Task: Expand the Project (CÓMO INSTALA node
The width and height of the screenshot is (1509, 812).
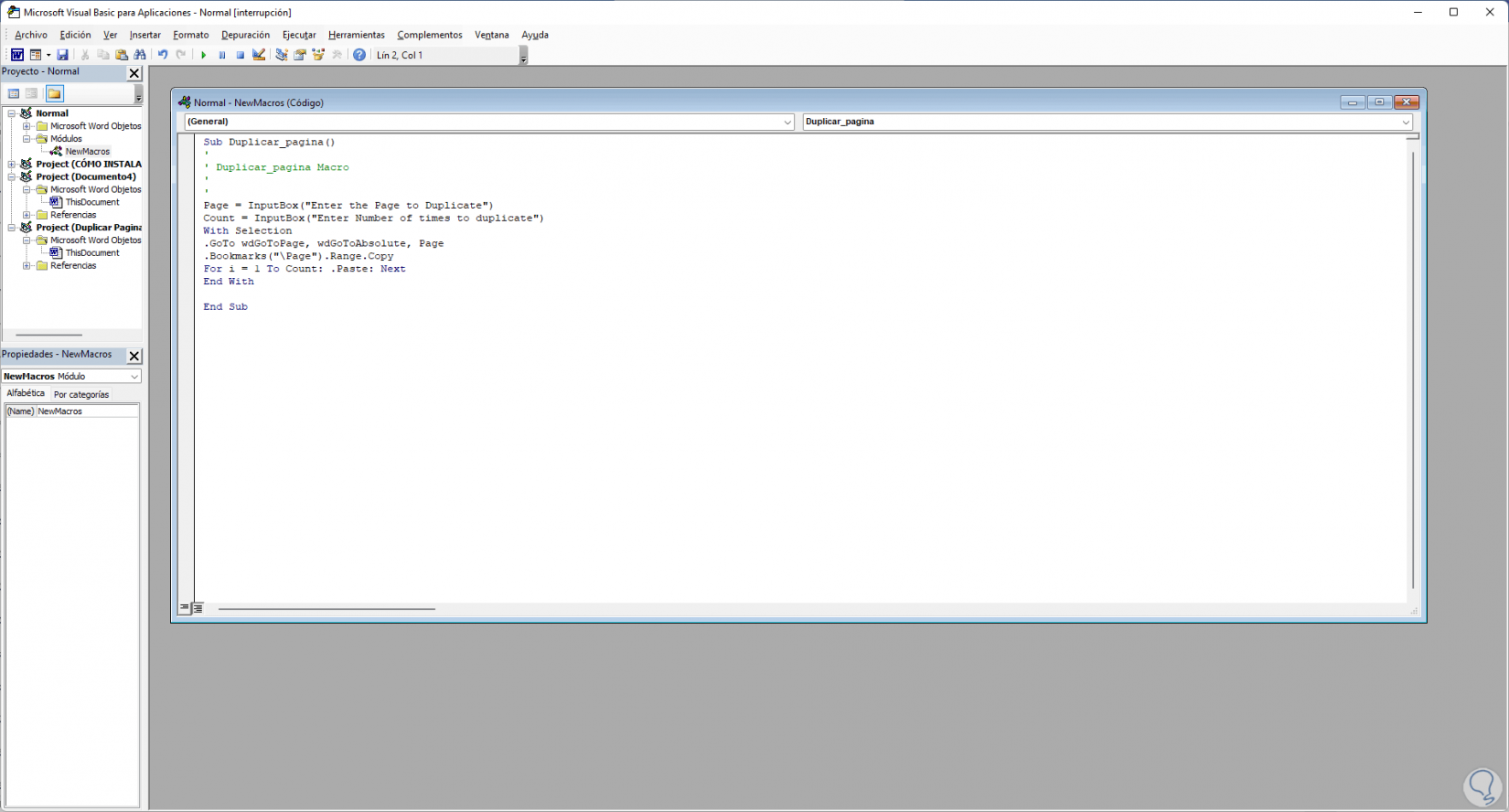Action: [12, 165]
